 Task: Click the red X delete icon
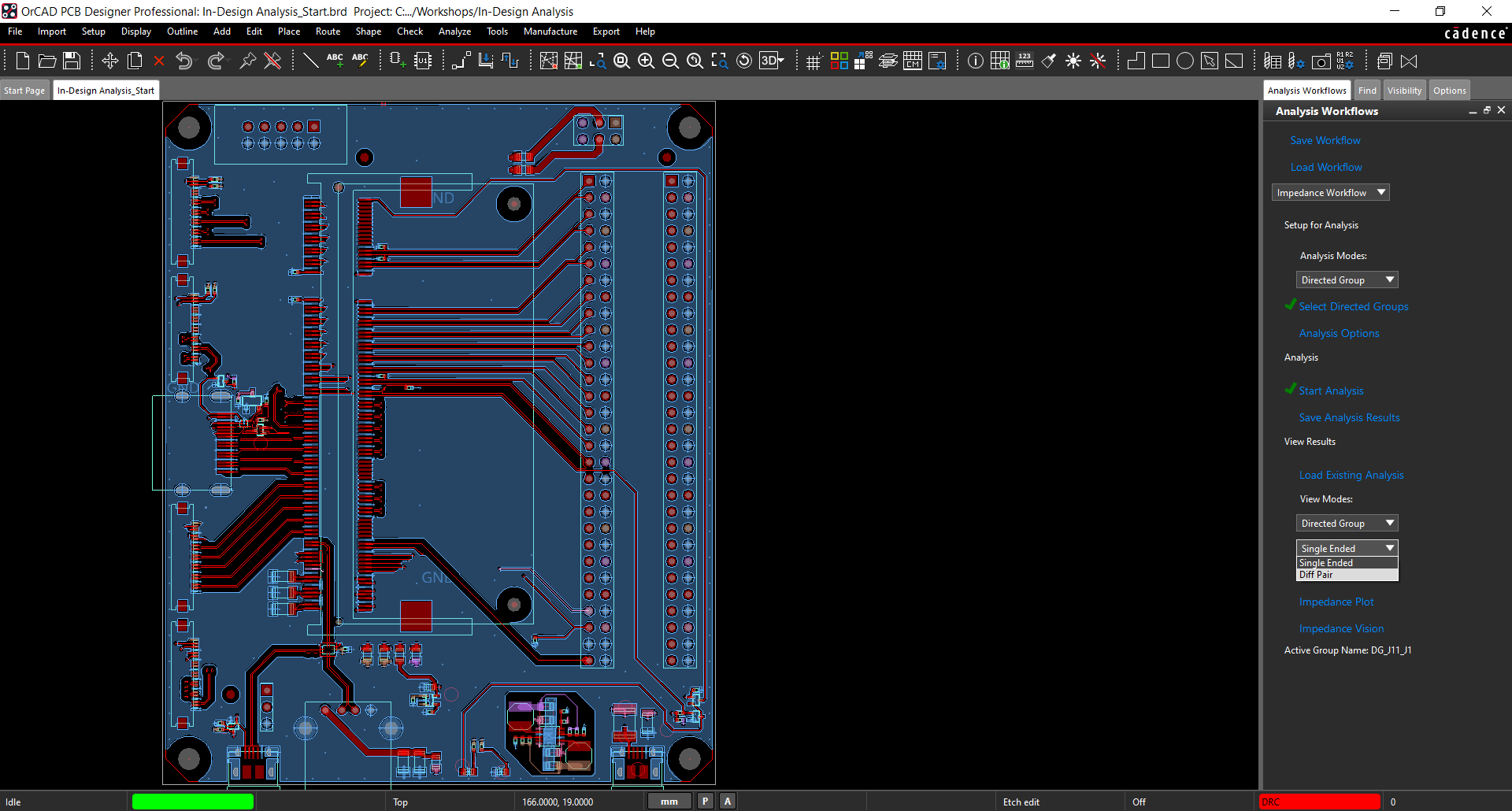pyautogui.click(x=159, y=61)
